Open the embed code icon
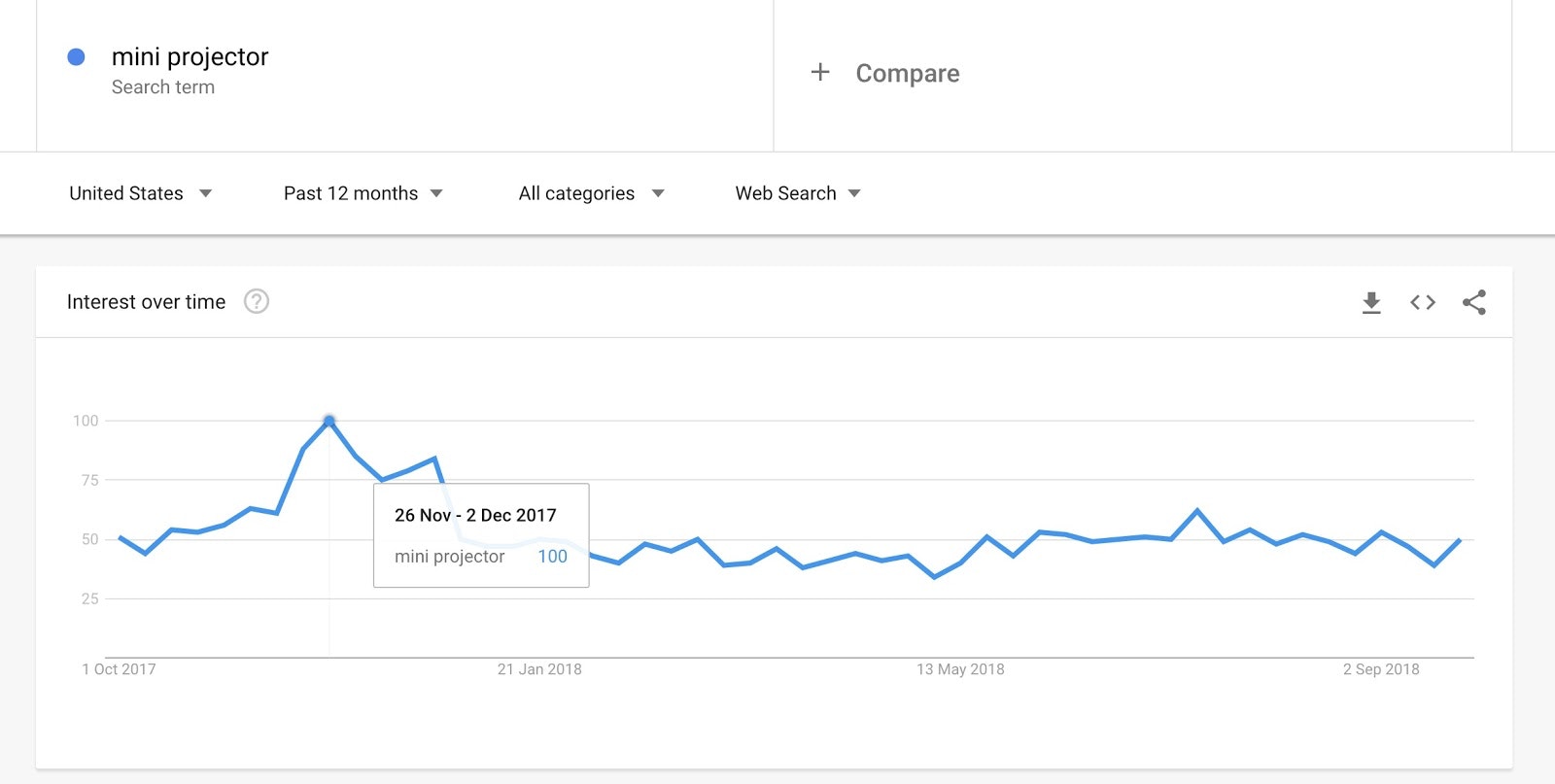 1423,303
